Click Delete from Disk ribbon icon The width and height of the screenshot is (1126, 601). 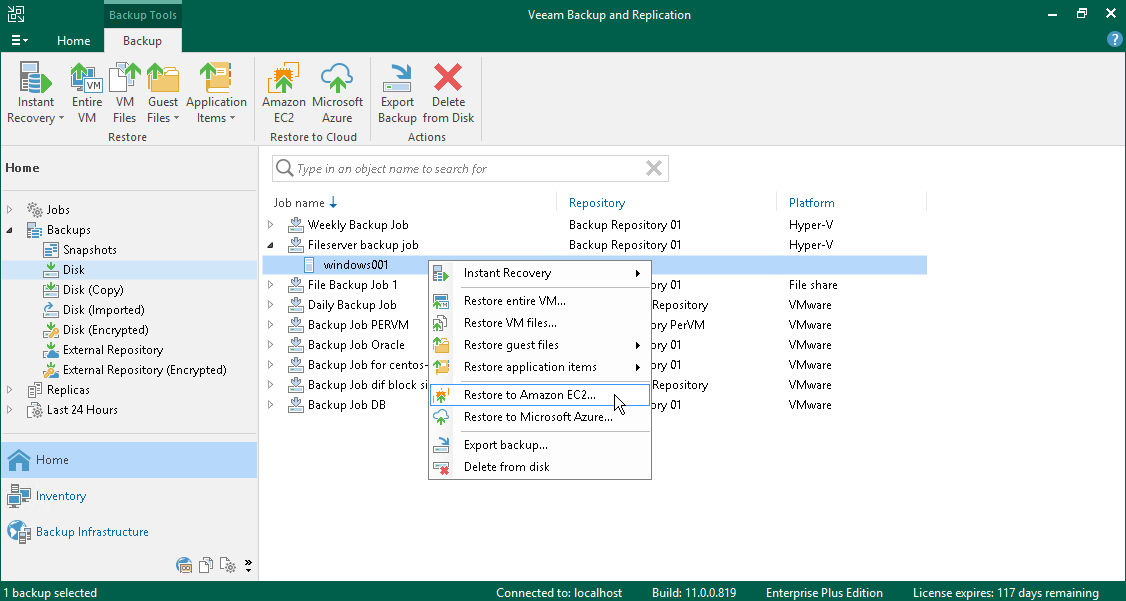(x=448, y=93)
